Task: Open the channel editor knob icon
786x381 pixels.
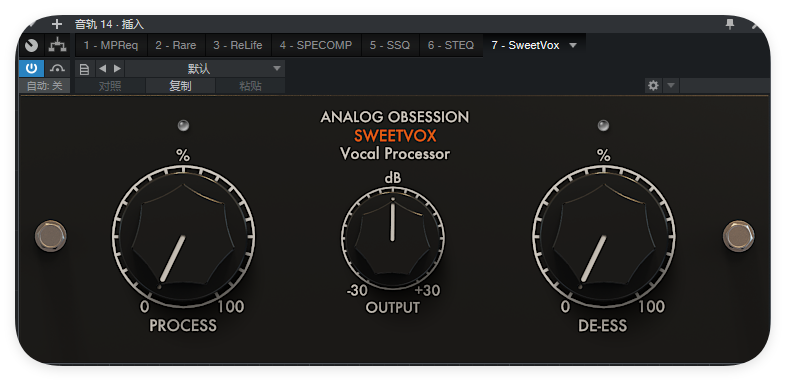Action: pos(32,46)
